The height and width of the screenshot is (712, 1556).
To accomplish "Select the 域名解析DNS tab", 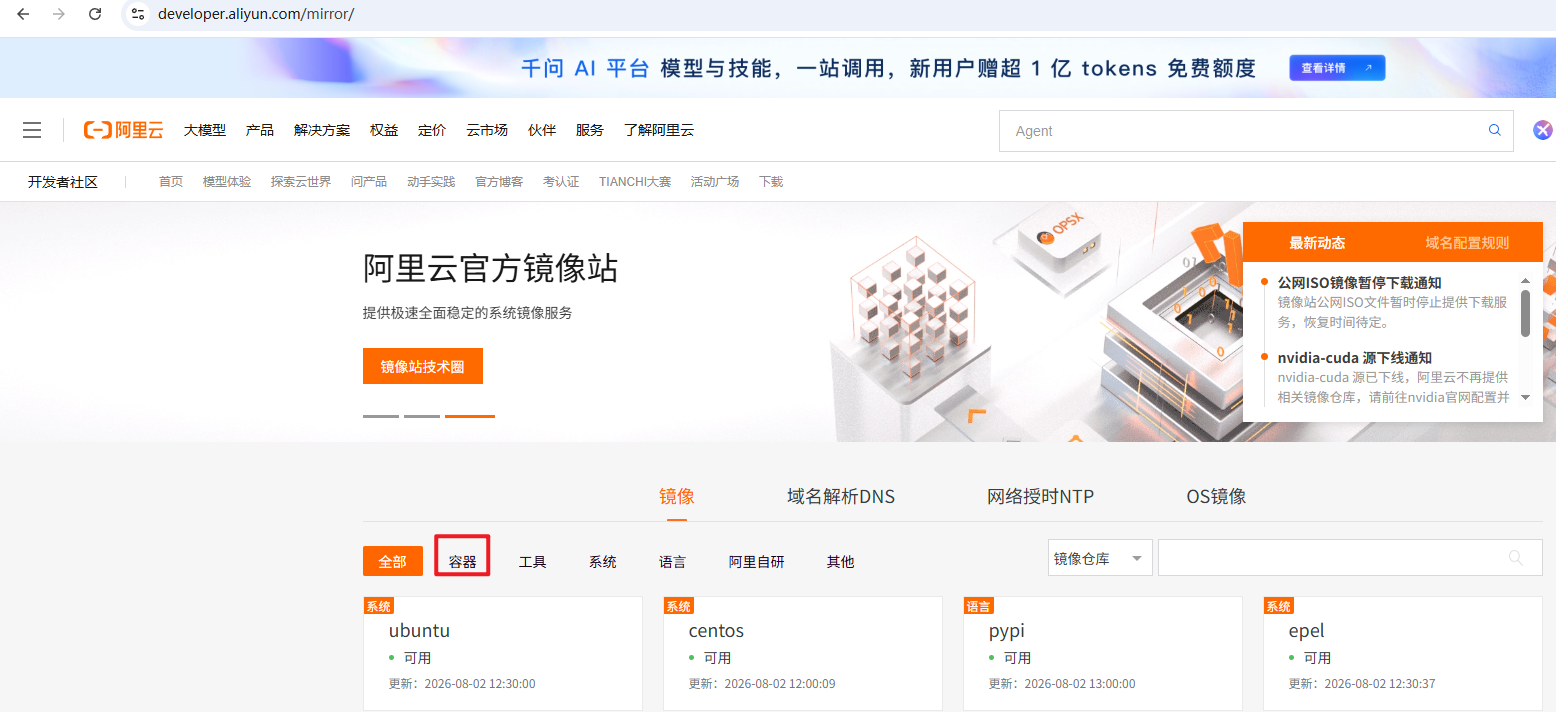I will point(841,497).
